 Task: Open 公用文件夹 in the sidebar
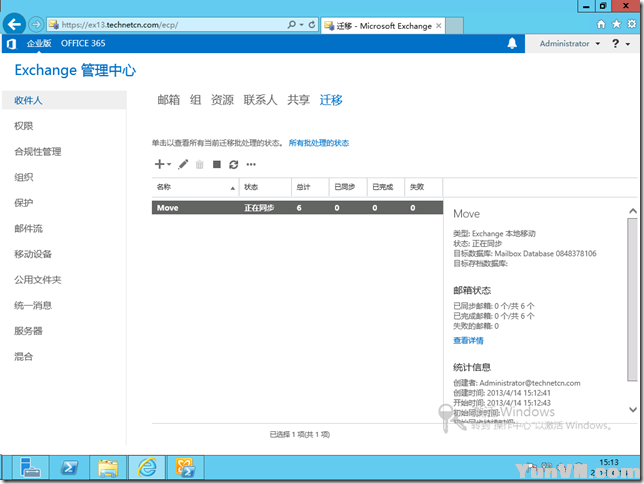tap(38, 280)
